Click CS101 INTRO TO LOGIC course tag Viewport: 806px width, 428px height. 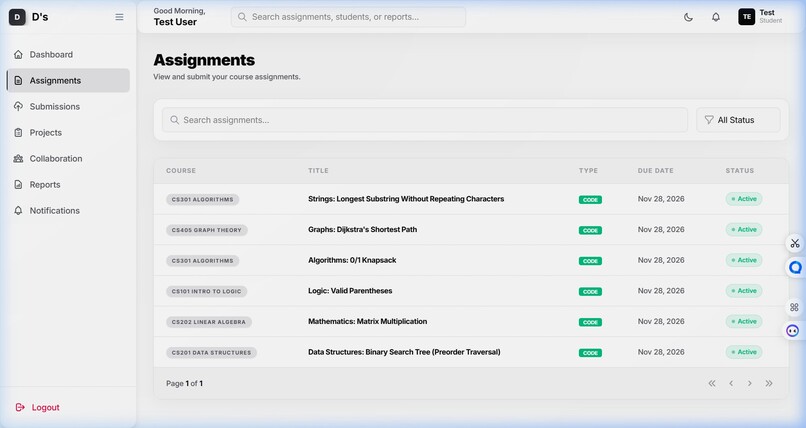click(207, 291)
